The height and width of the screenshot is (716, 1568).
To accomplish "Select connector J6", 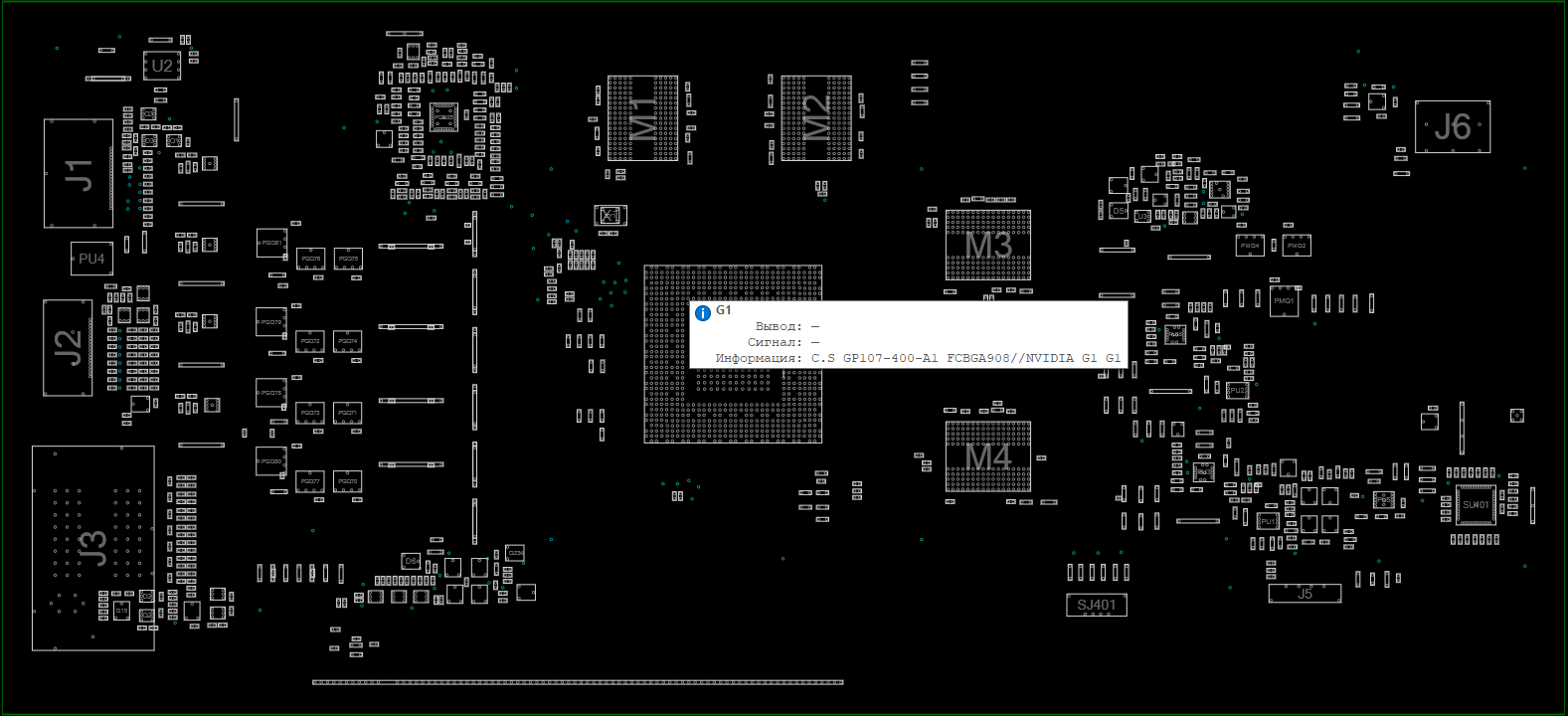I will click(1452, 126).
